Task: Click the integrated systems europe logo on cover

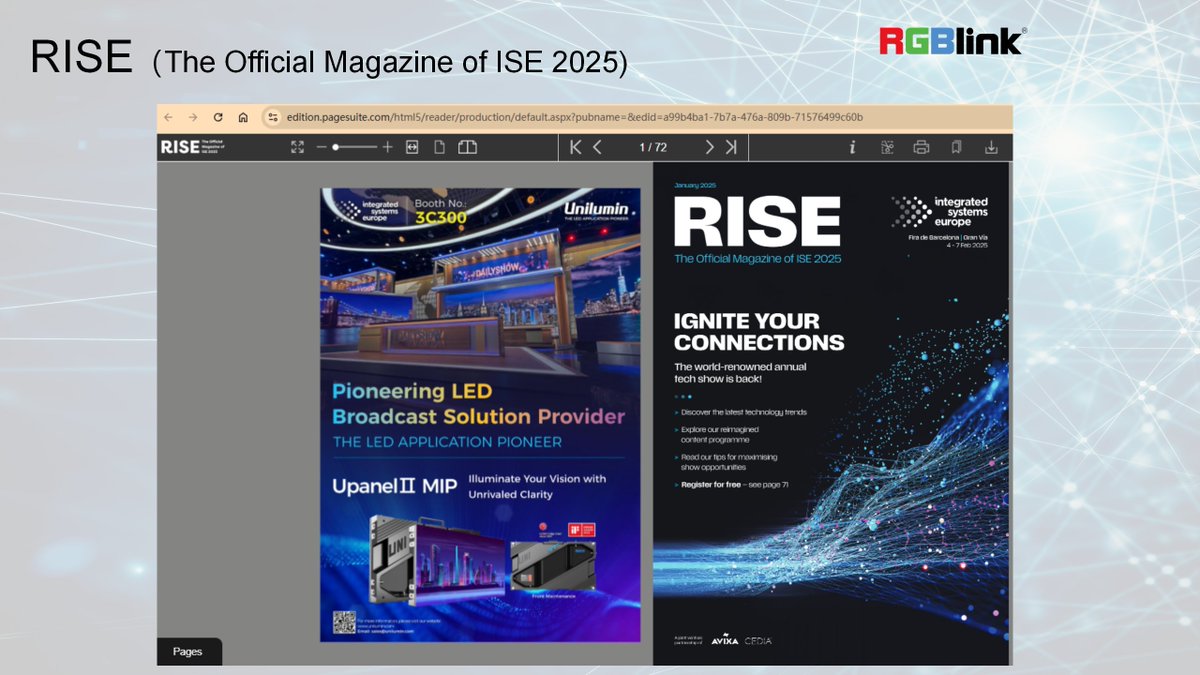Action: click(x=939, y=212)
